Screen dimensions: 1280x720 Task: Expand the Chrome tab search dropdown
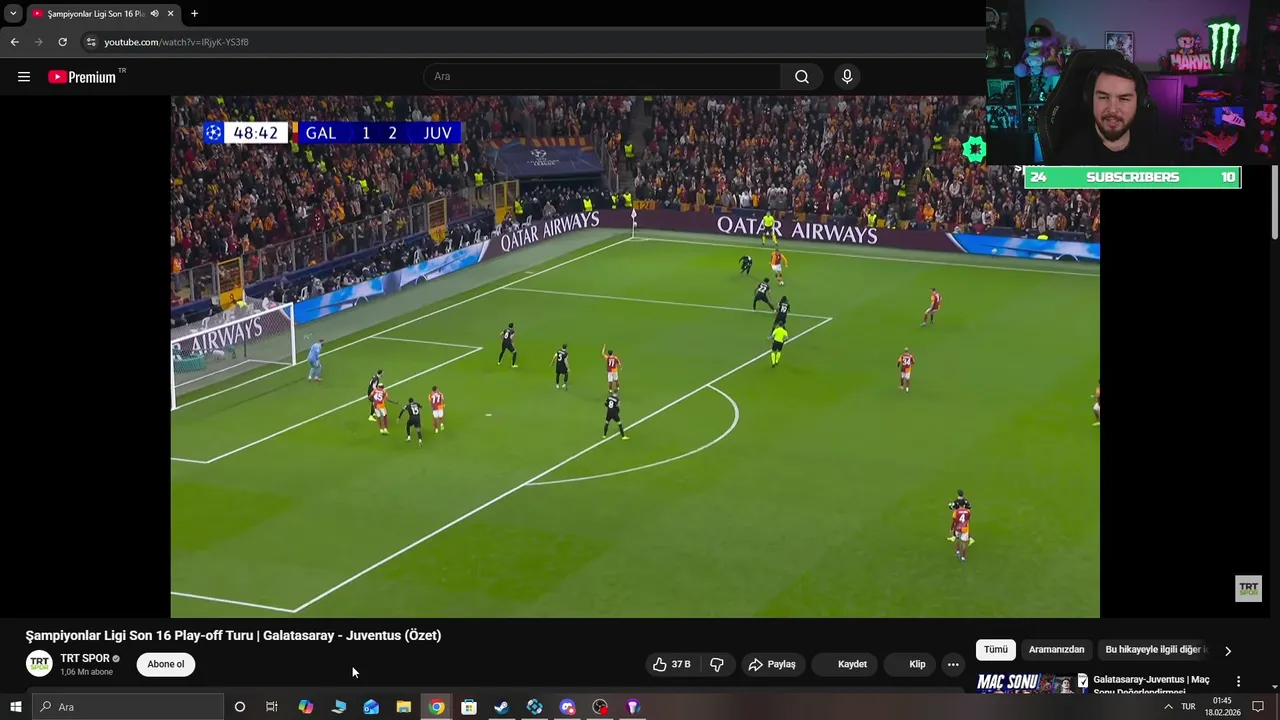pyautogui.click(x=13, y=14)
